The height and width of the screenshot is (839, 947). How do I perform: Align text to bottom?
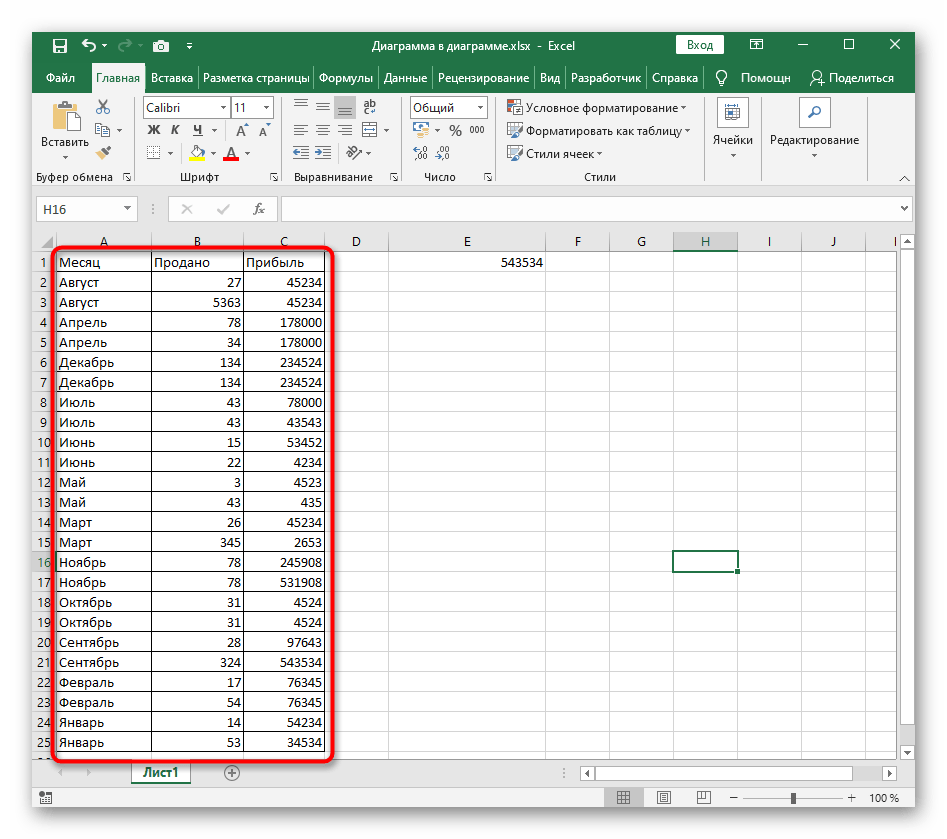coord(345,108)
